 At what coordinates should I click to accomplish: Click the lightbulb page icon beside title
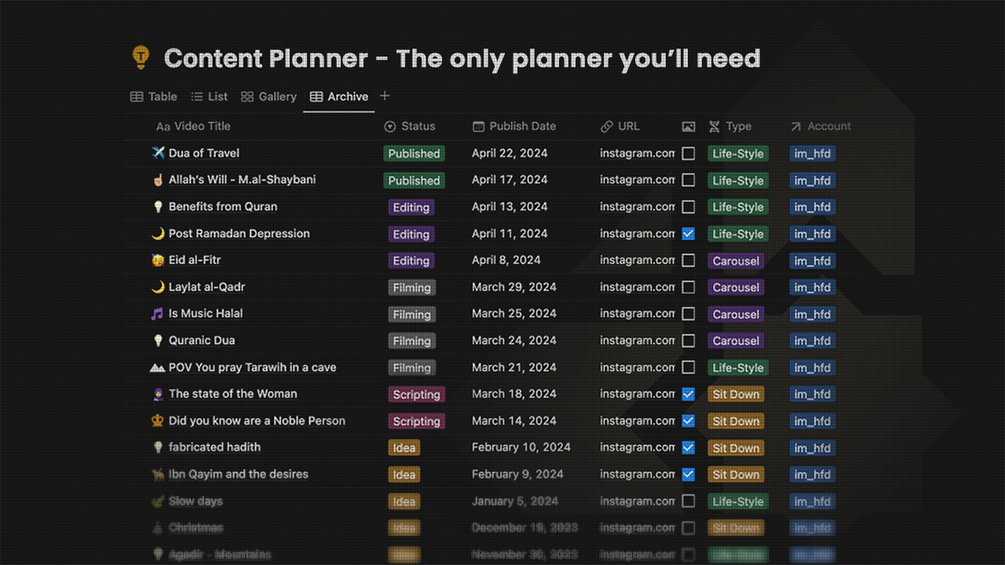pos(141,58)
